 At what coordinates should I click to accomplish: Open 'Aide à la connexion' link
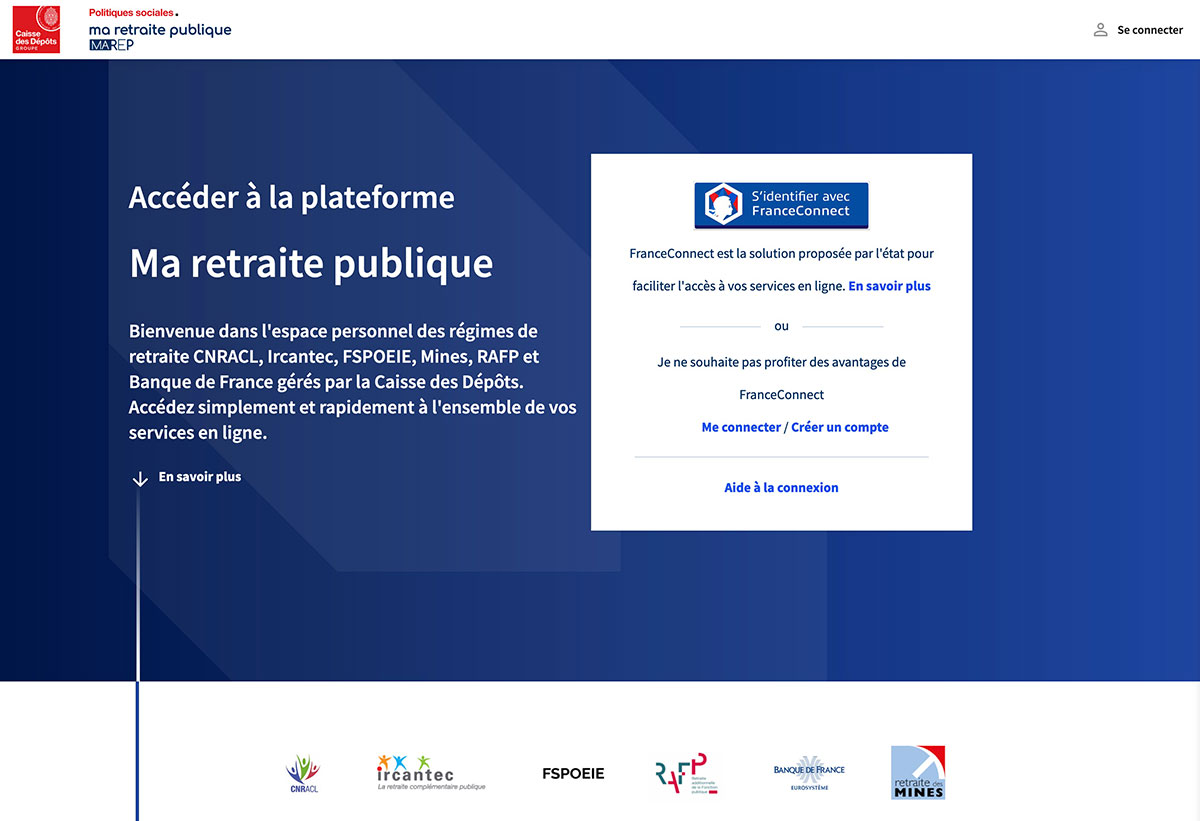coord(781,488)
